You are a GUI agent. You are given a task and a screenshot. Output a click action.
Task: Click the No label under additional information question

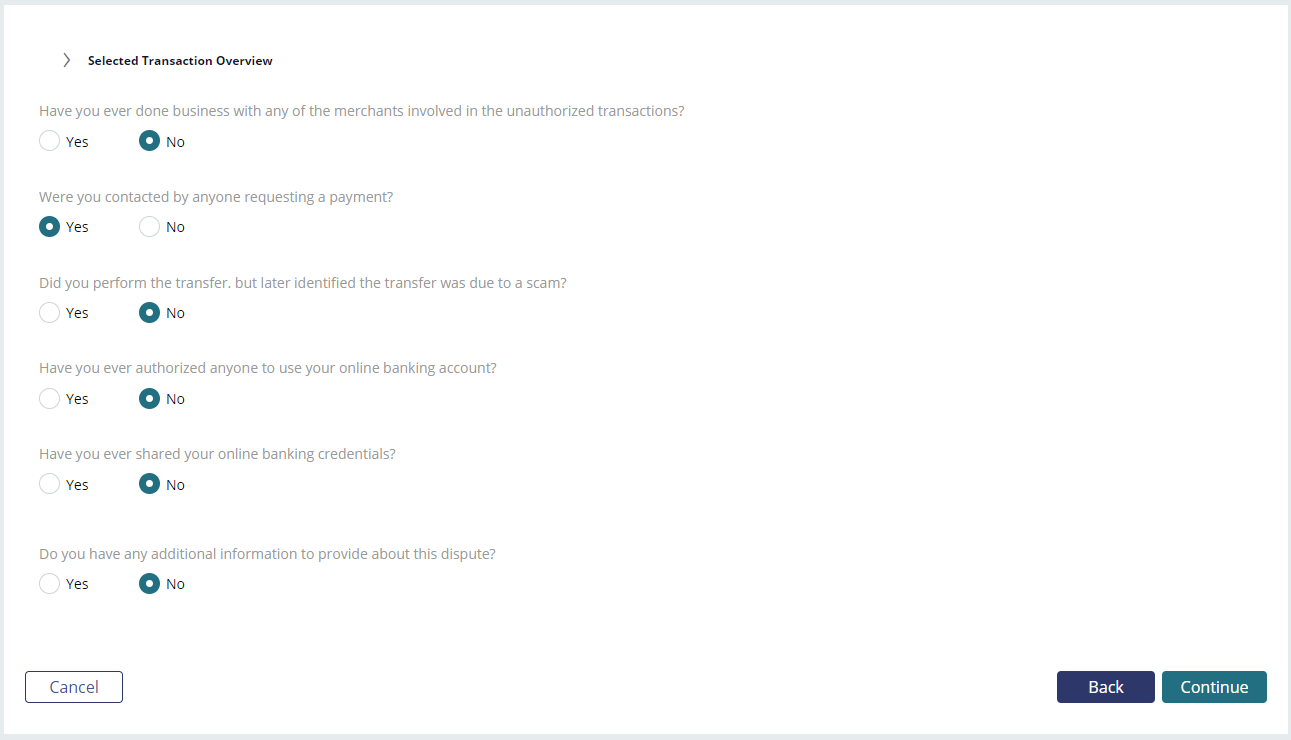point(176,584)
